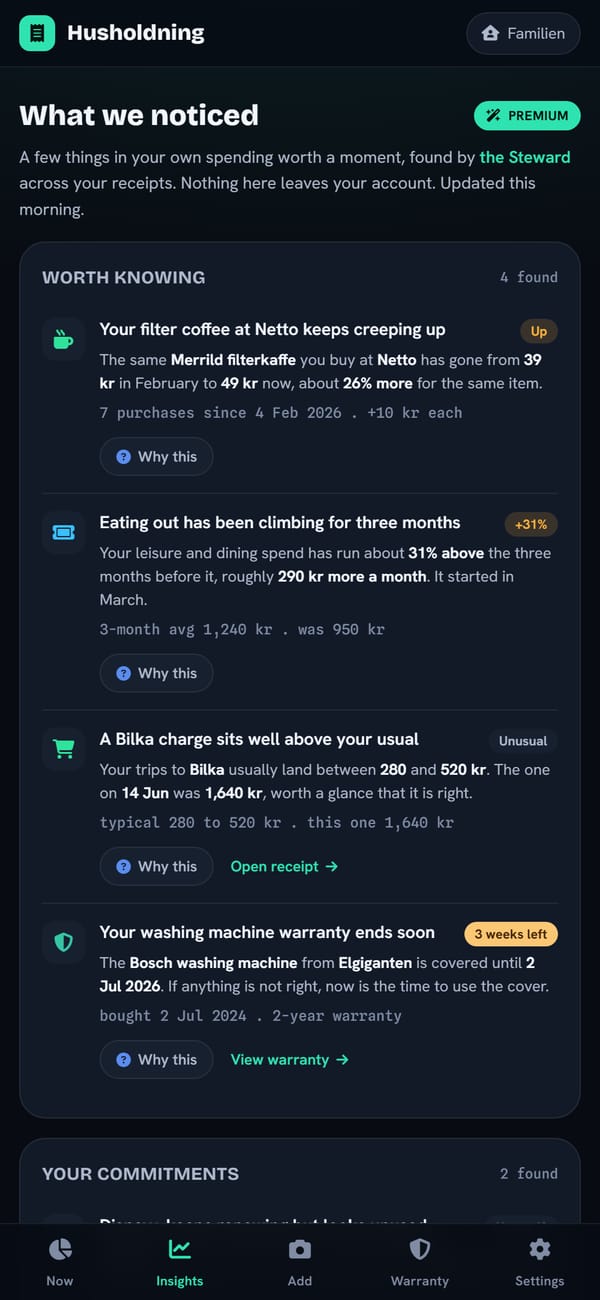Open the Now tab pie chart icon

60,1249
